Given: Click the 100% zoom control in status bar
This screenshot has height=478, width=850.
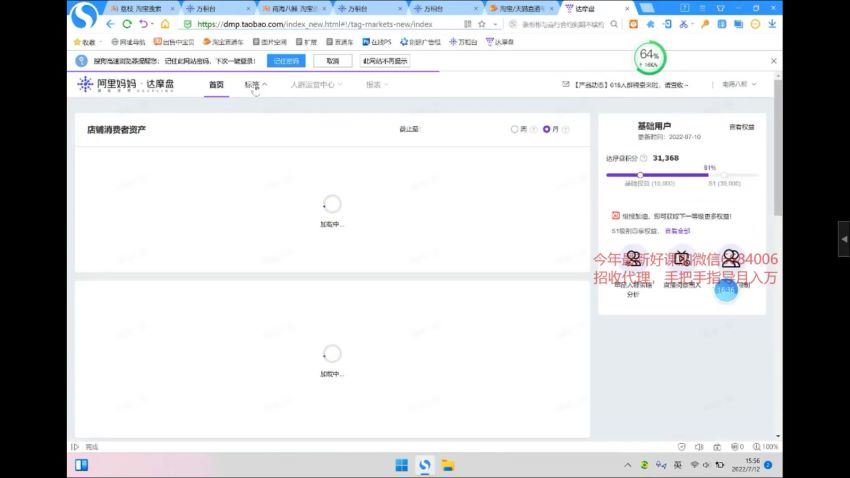Looking at the screenshot, I should (765, 447).
